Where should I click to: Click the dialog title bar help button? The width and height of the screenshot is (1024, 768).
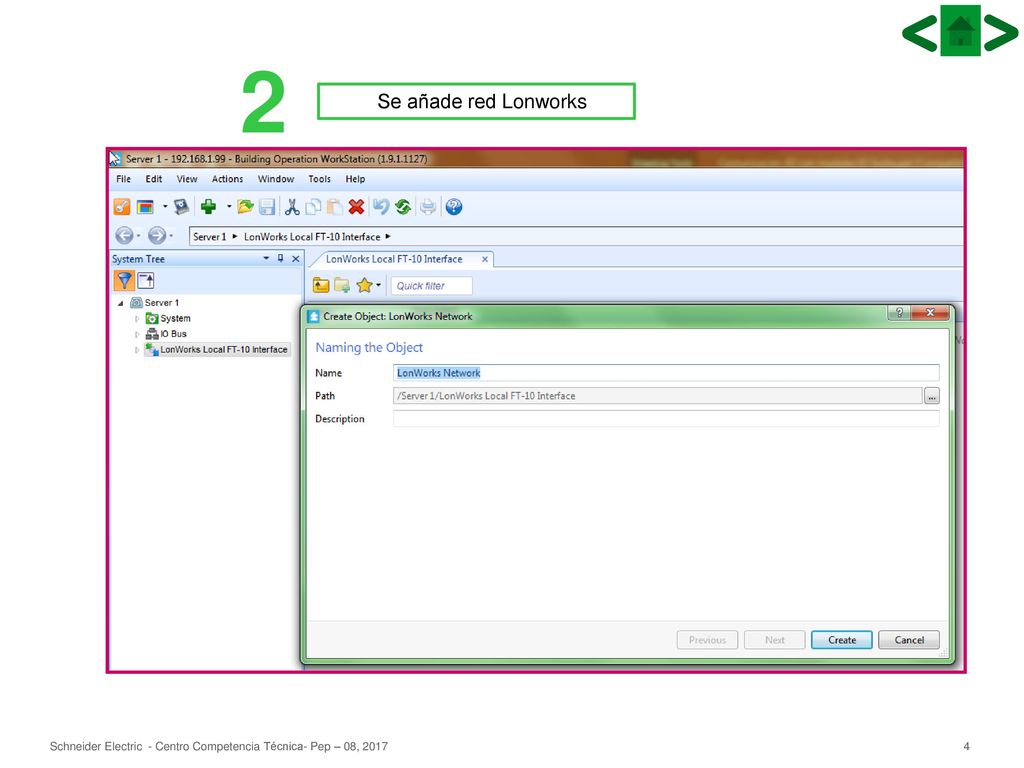pos(899,313)
